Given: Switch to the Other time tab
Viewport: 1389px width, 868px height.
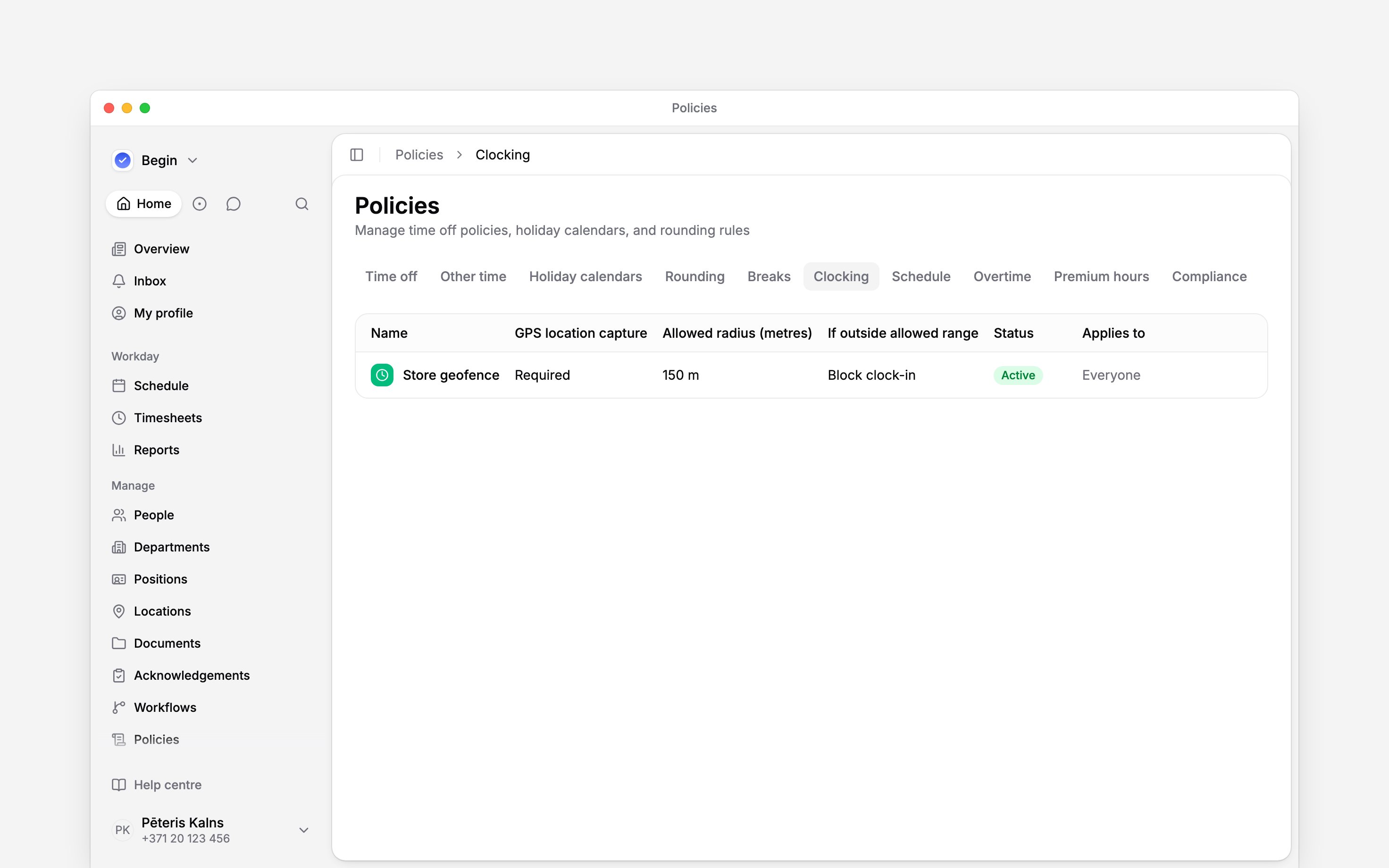Looking at the screenshot, I should click(473, 277).
